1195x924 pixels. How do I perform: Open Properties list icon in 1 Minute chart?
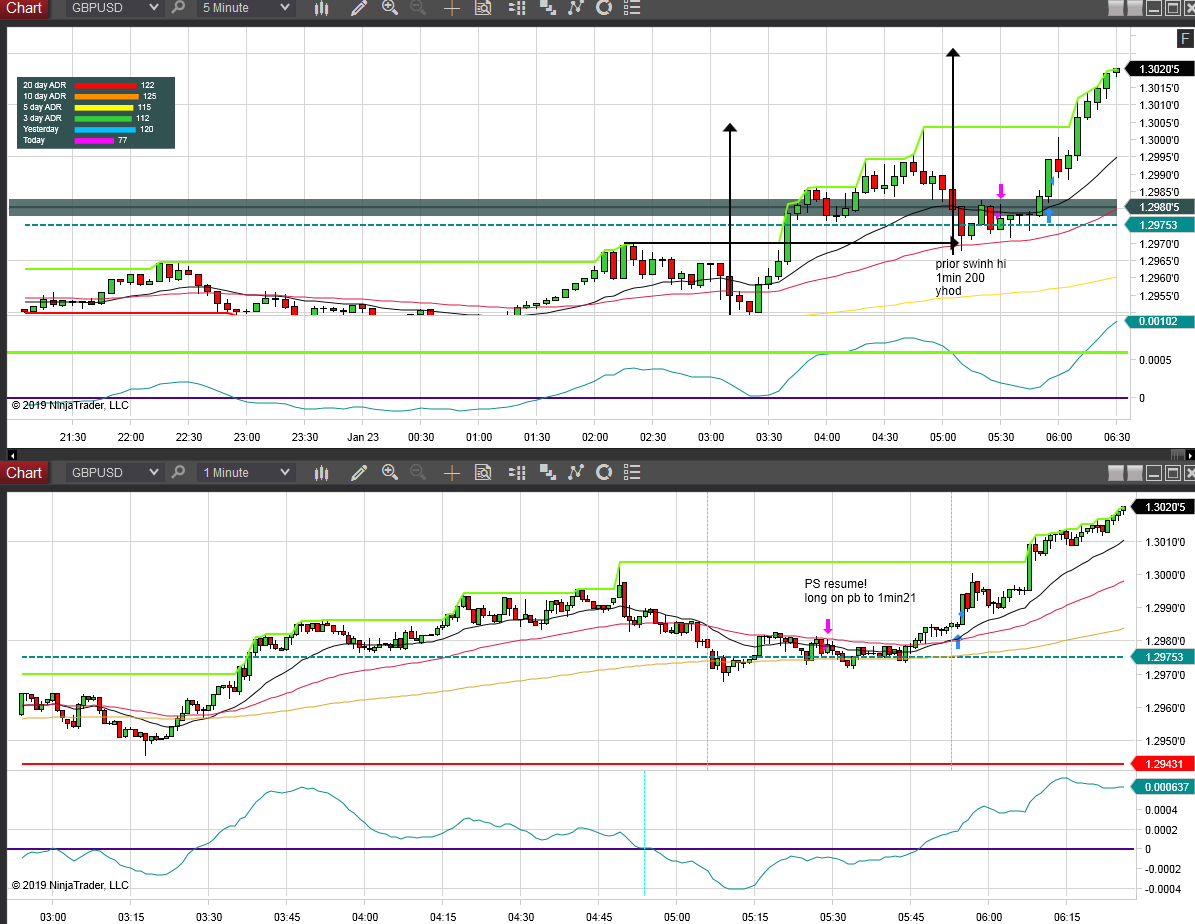(x=632, y=473)
